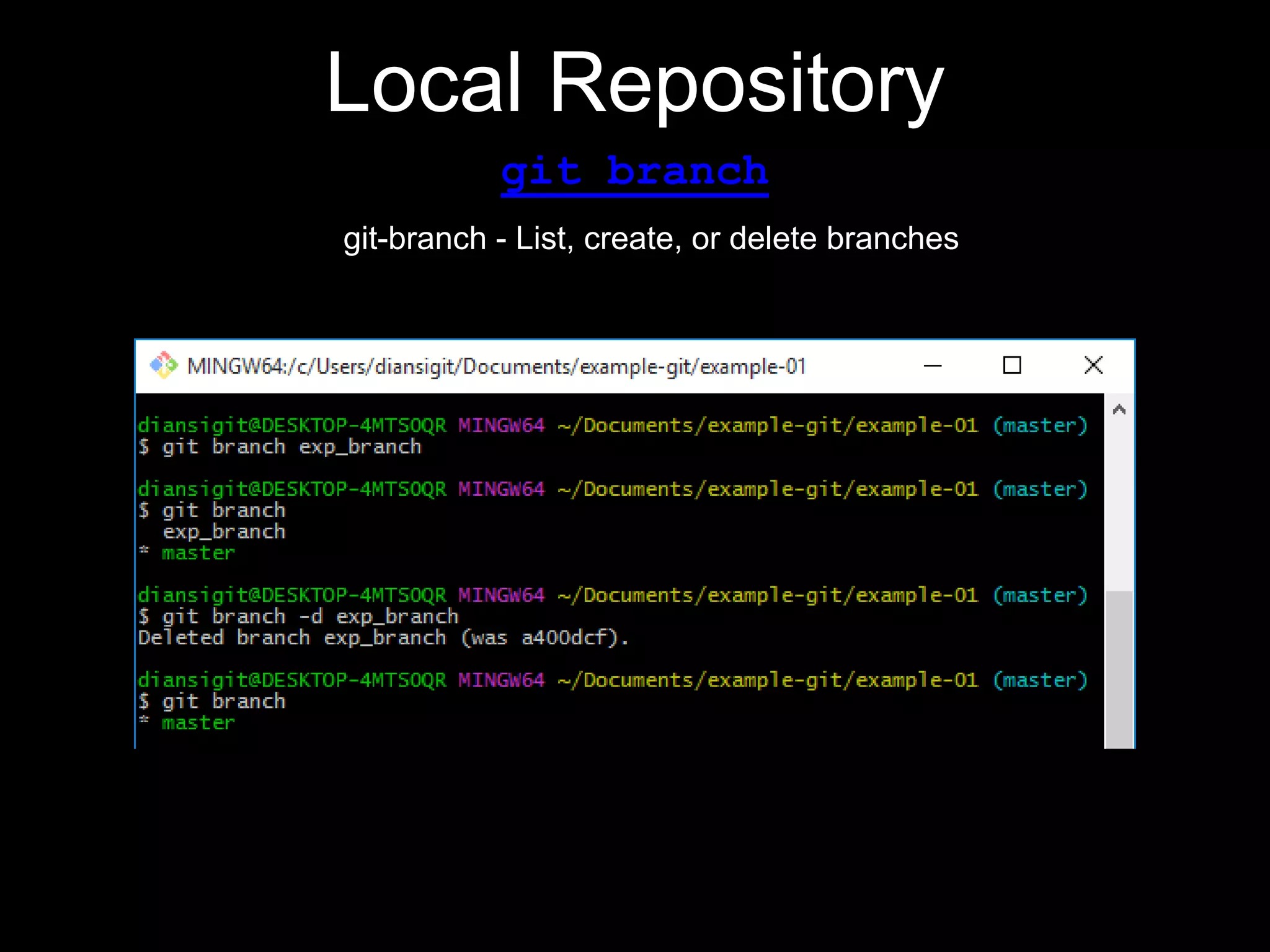Click the terminal scrollbar thumb
The width and height of the screenshot is (1270, 952).
pyautogui.click(x=1119, y=669)
